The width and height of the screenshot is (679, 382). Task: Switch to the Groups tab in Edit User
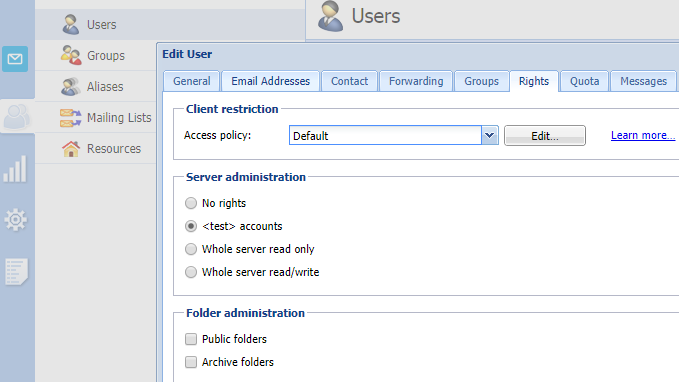(x=482, y=81)
